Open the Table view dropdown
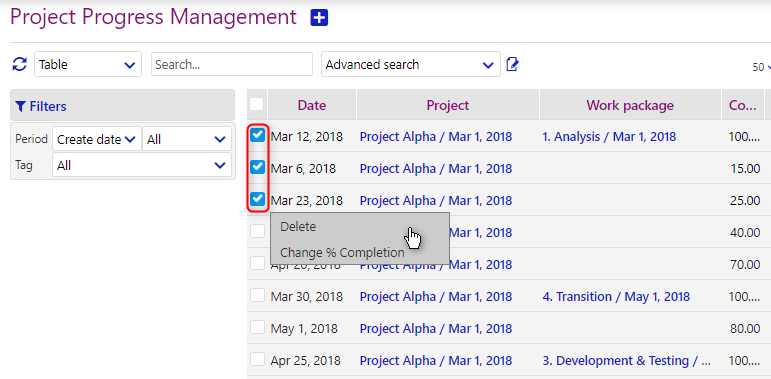The image size is (771, 379). pyautogui.click(x=88, y=64)
